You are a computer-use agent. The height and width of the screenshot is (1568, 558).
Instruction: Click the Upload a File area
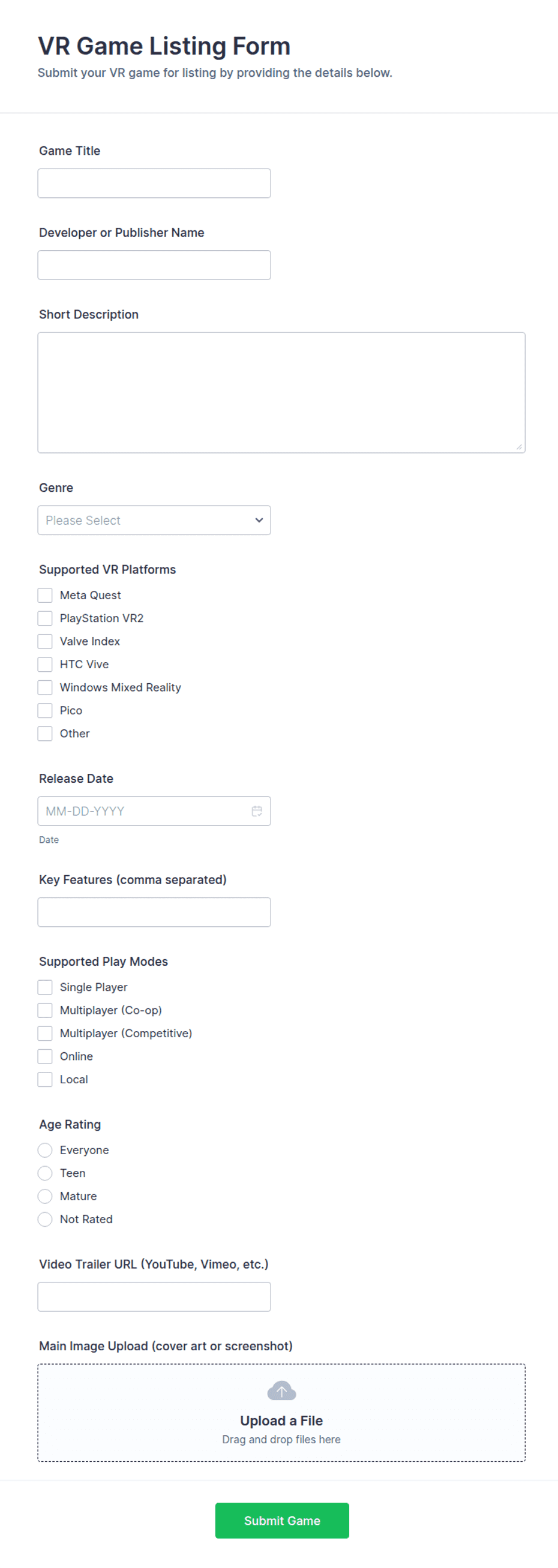pos(281,1413)
